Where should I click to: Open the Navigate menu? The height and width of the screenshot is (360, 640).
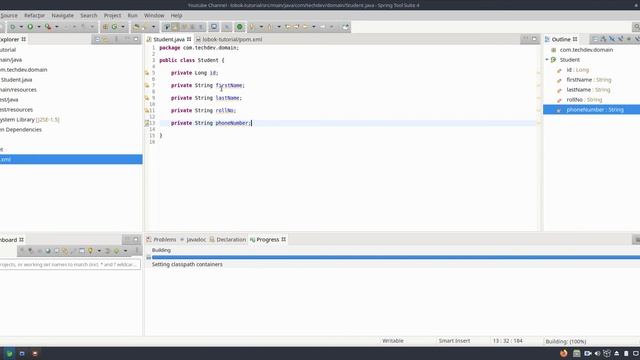pos(62,16)
